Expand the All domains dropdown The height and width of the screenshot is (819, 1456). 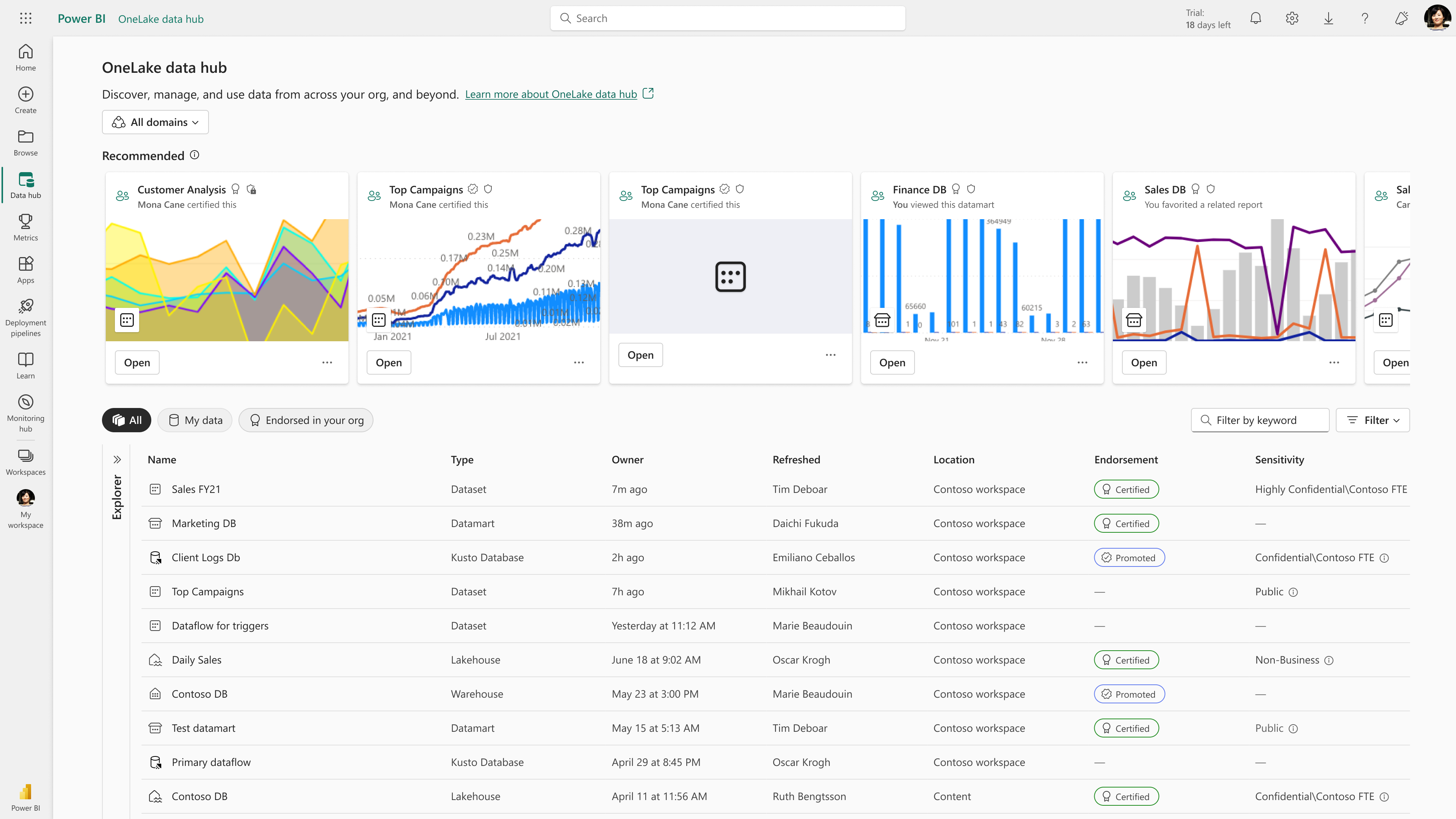[x=155, y=122]
